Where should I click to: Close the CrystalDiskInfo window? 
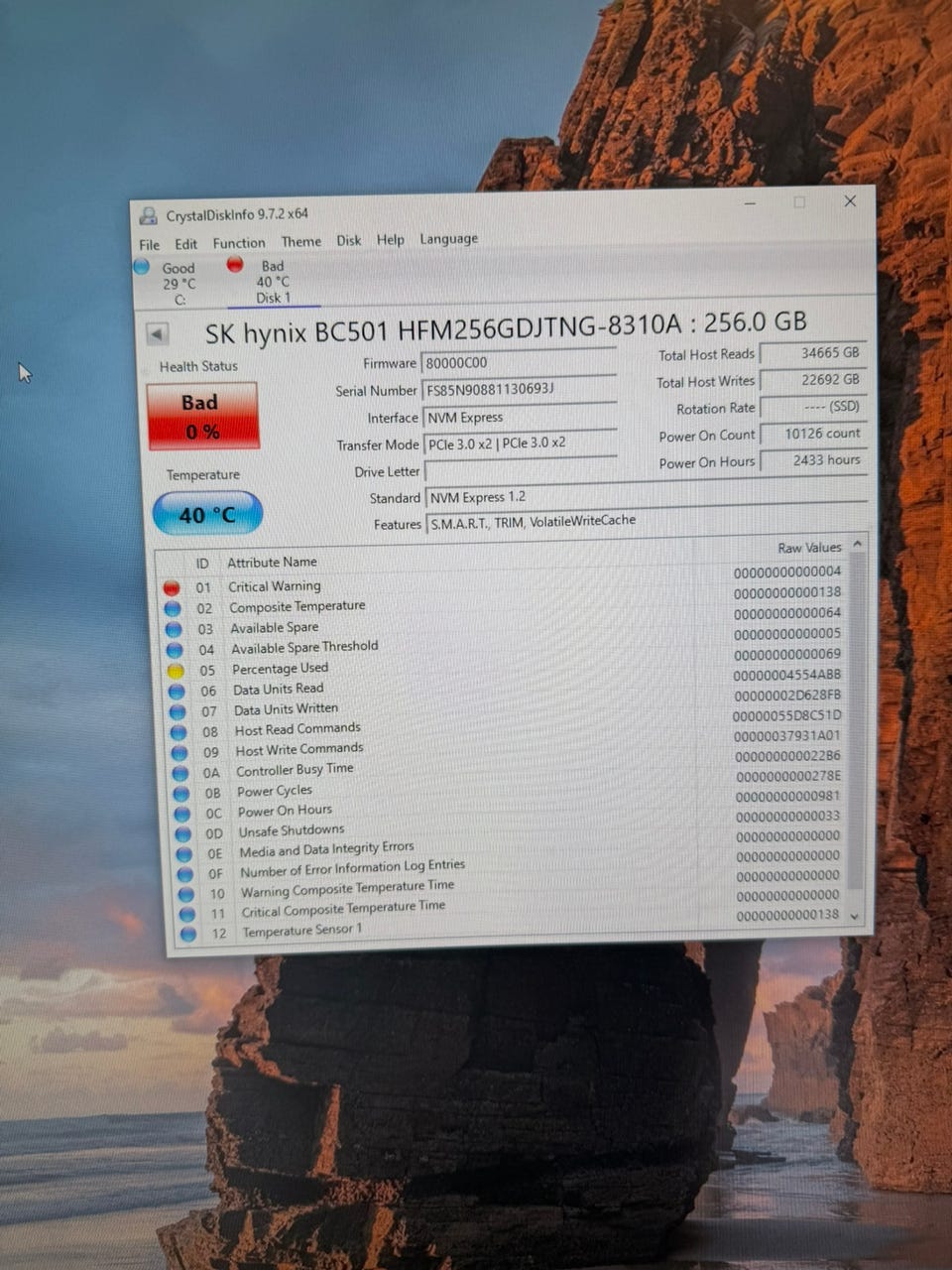pyautogui.click(x=850, y=201)
